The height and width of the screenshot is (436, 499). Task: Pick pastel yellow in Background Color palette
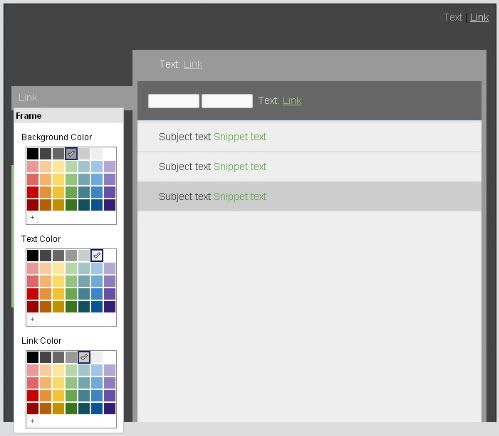(58, 166)
